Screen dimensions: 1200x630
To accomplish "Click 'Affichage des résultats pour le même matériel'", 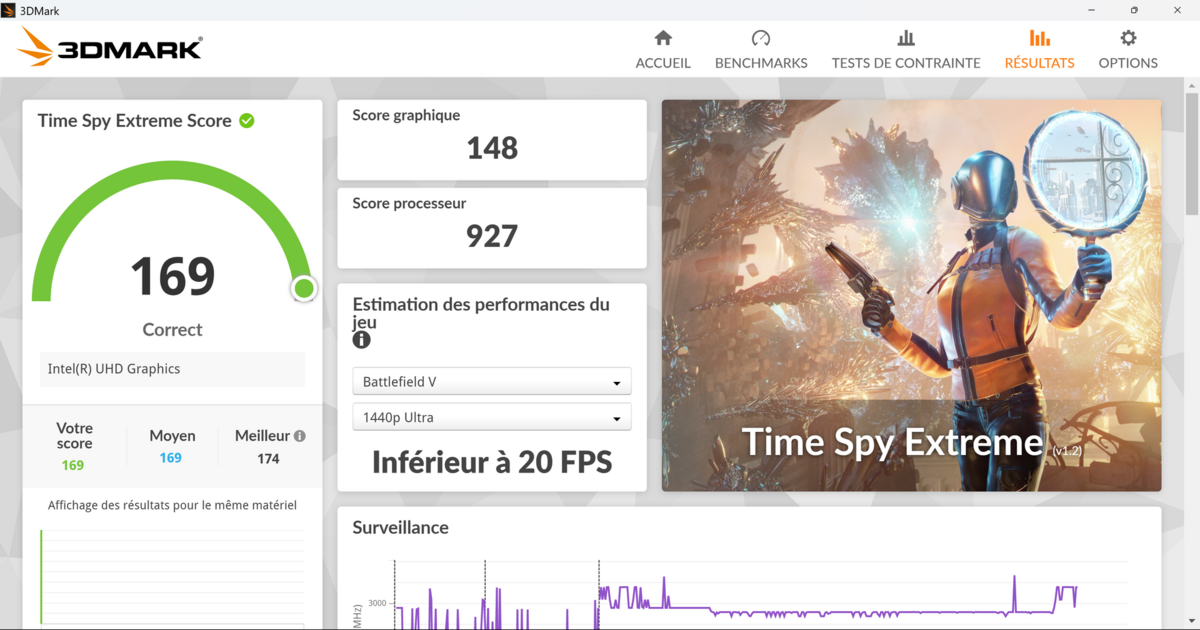I will pos(172,505).
